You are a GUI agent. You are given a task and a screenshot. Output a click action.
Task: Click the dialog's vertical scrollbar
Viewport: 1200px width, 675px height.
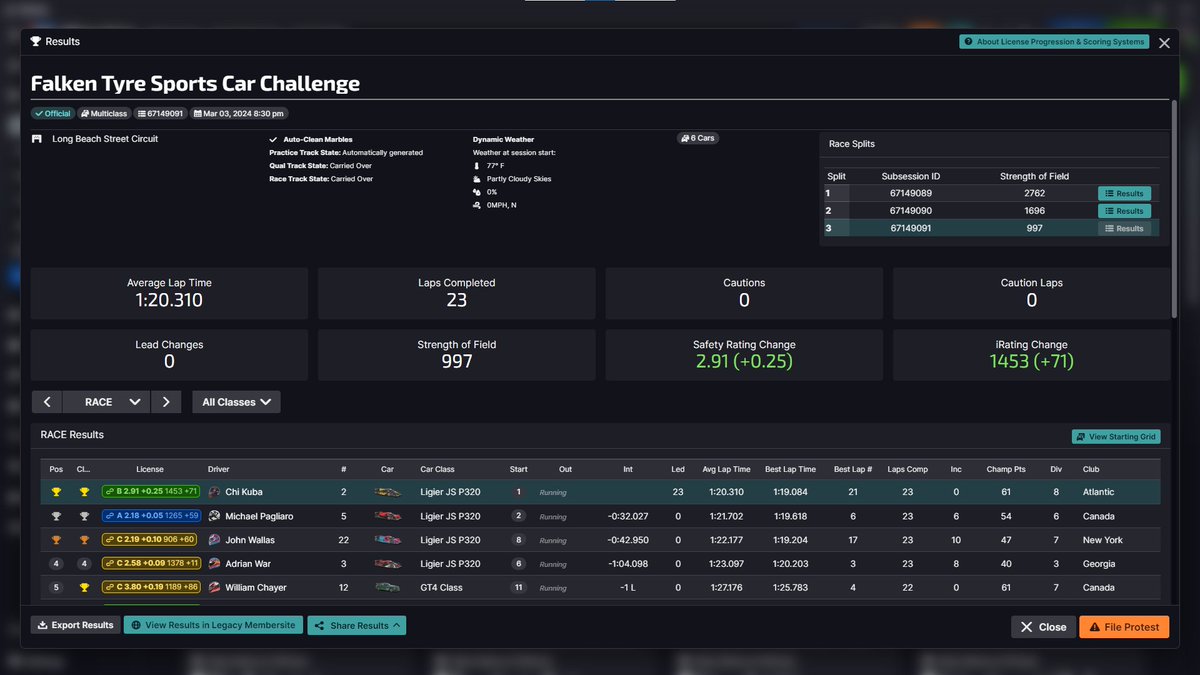1174,210
